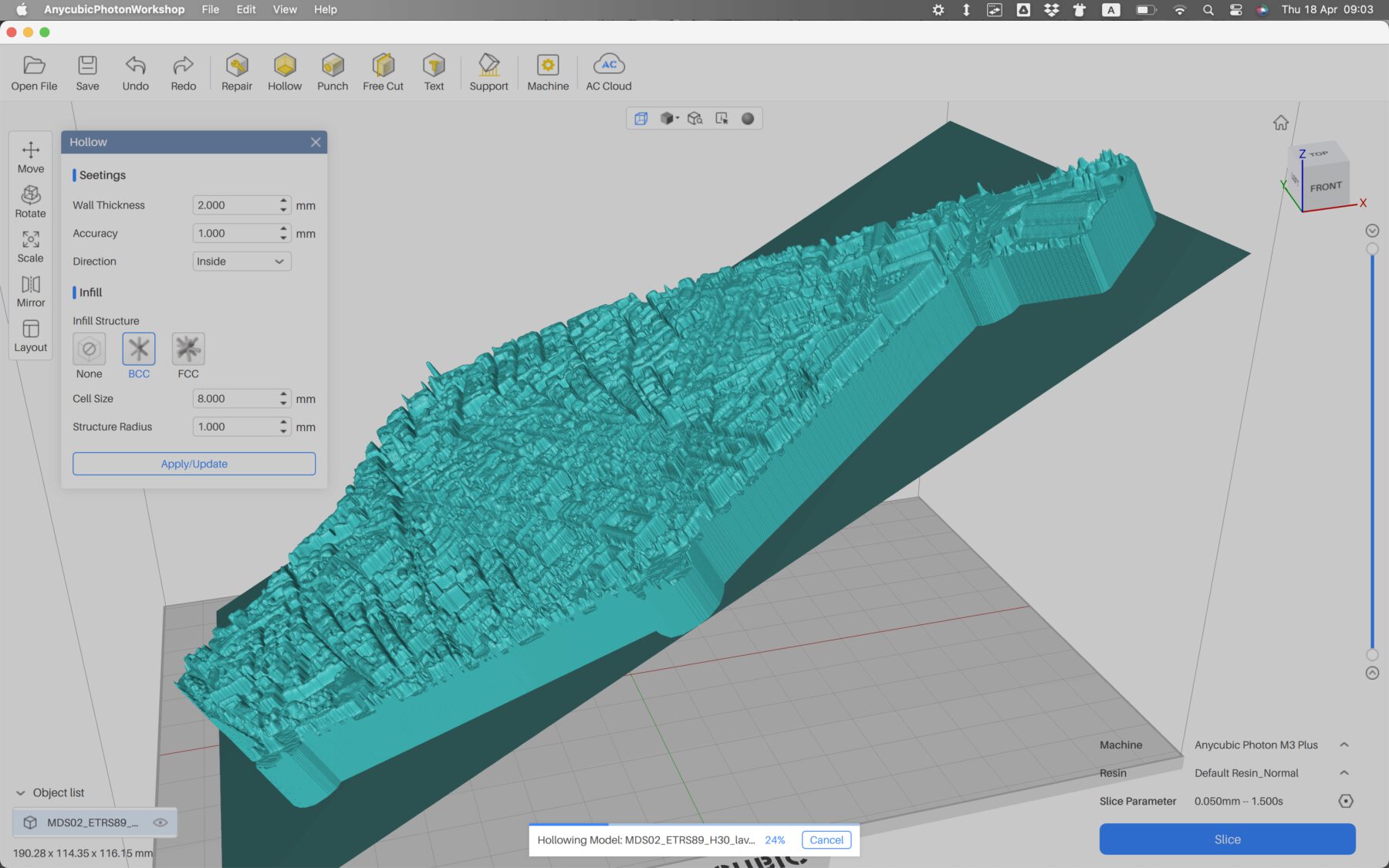Expand the Resin selector chevron

pyautogui.click(x=1344, y=772)
